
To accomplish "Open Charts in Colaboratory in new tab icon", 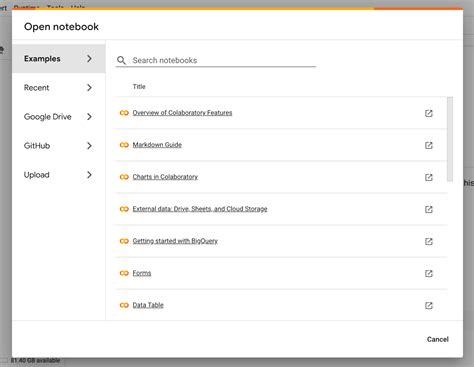I will 429,177.
